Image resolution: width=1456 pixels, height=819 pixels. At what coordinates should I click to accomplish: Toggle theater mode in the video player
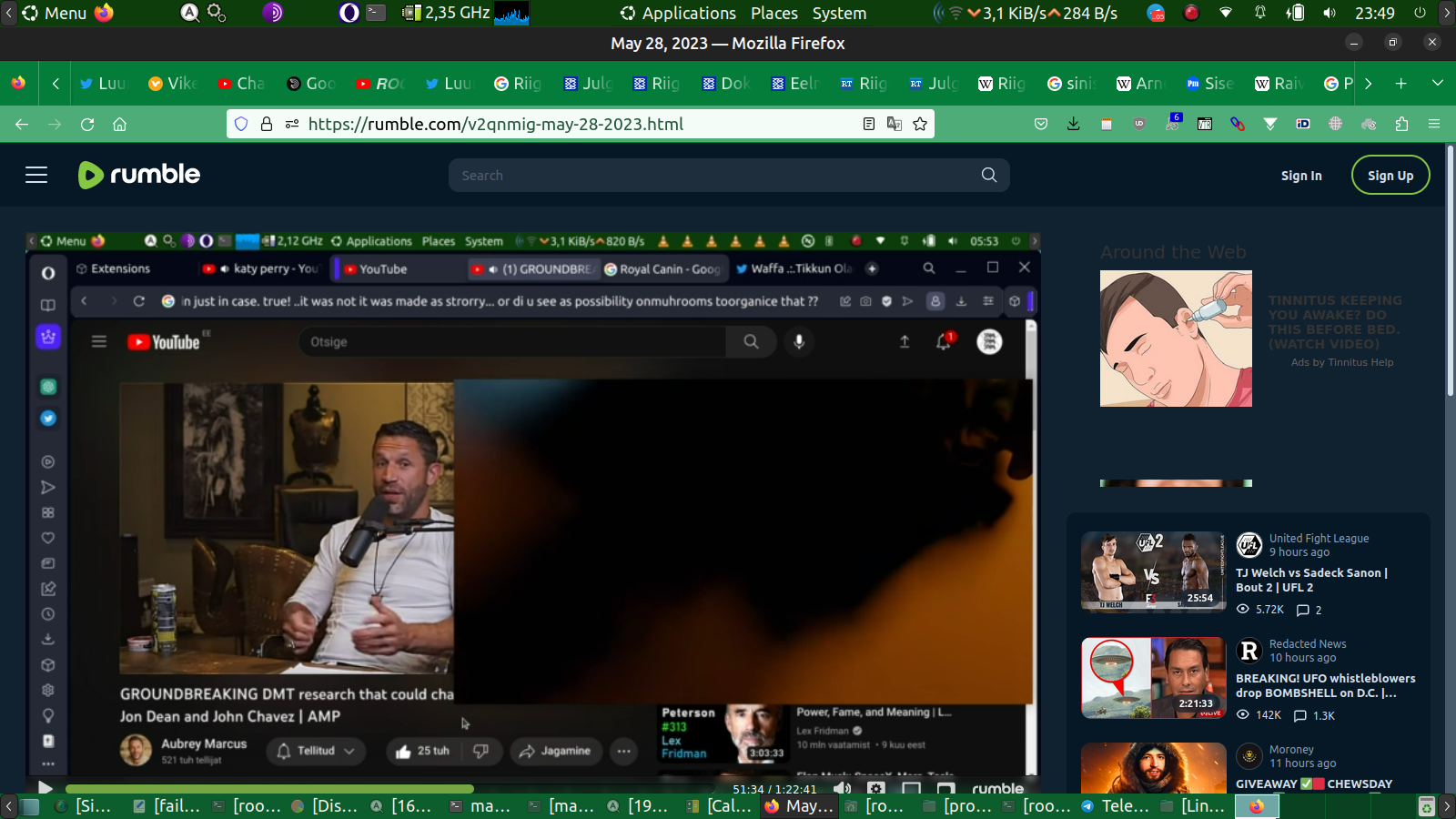[x=911, y=789]
